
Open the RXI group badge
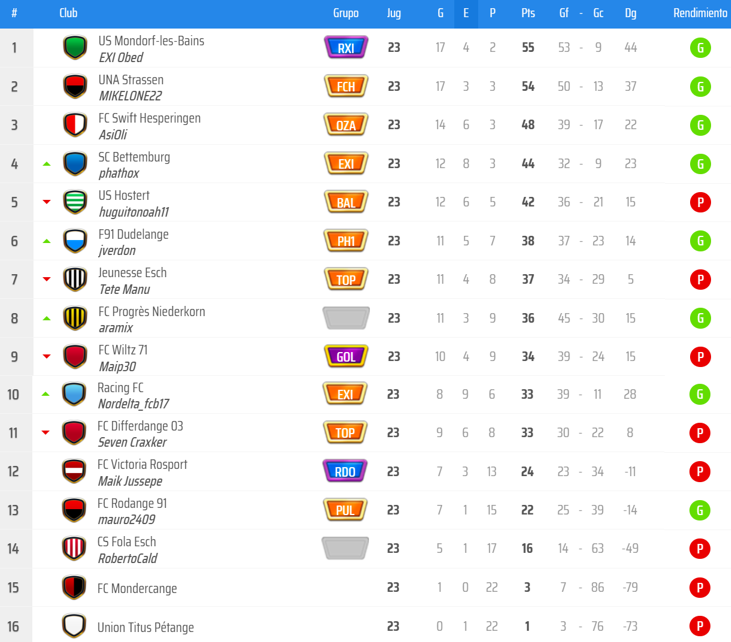[346, 48]
